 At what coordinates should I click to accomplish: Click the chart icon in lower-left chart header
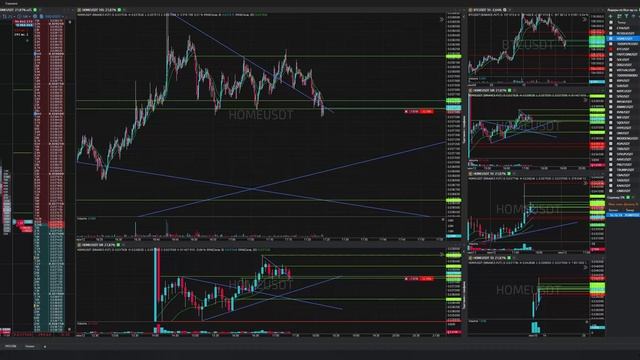(79, 245)
